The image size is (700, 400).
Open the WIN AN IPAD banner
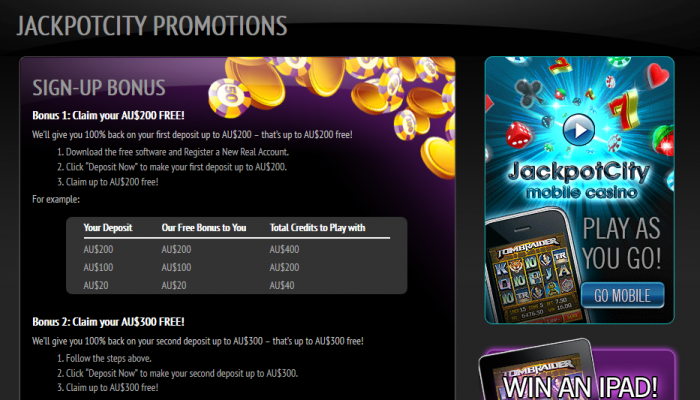579,374
